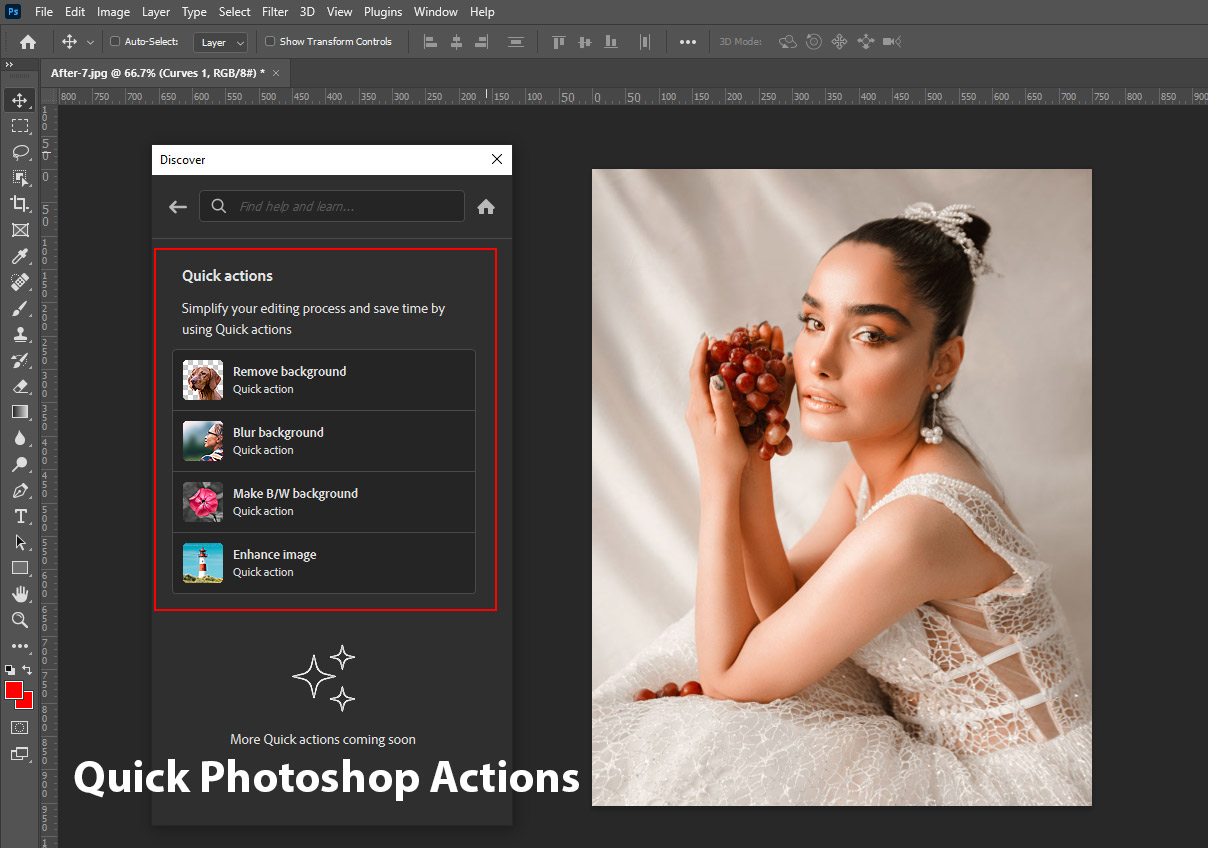Viewport: 1208px width, 848px height.
Task: Select the Horizontal Type tool
Action: [19, 516]
